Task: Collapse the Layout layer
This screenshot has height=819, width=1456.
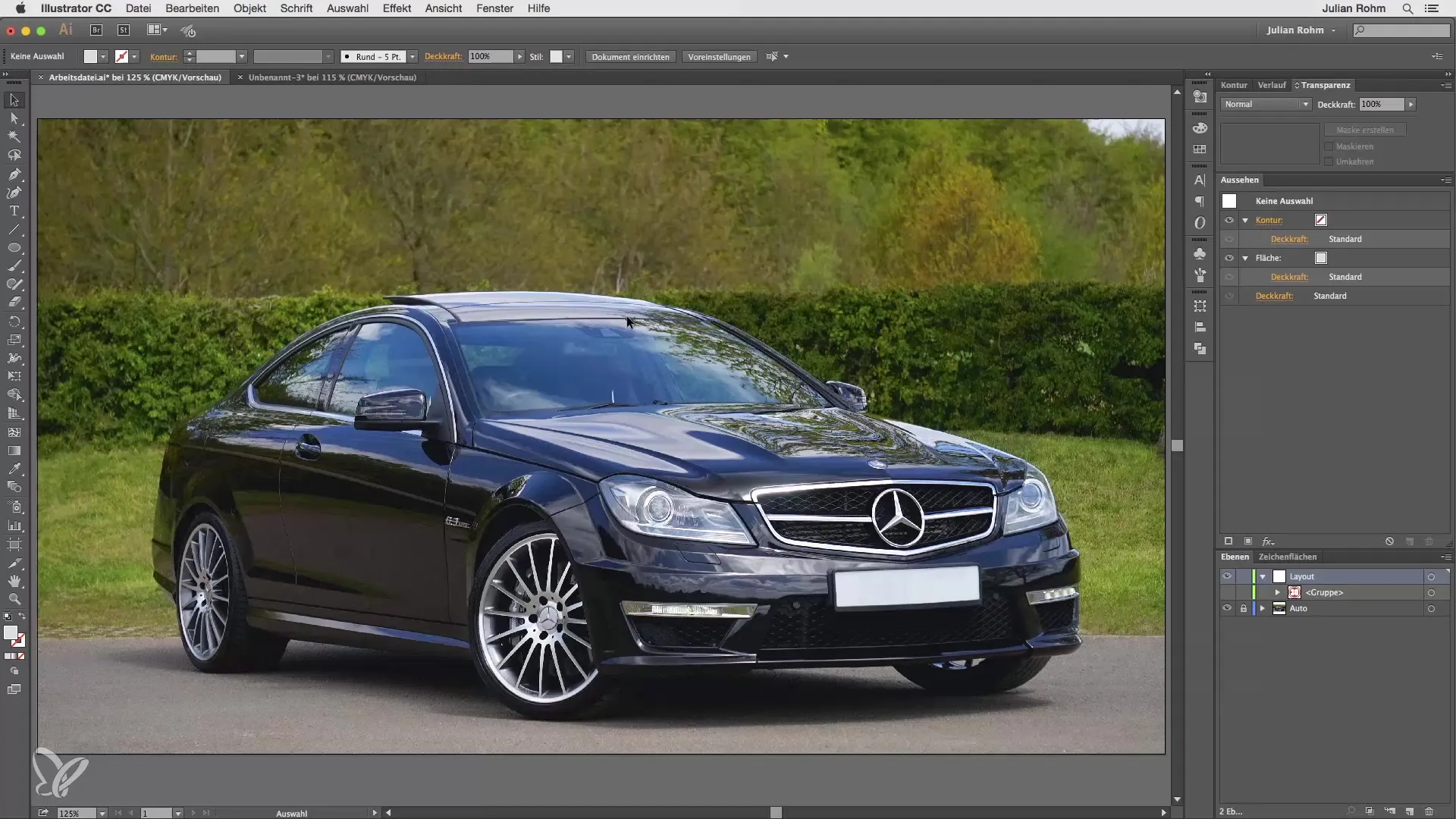Action: tap(1263, 576)
